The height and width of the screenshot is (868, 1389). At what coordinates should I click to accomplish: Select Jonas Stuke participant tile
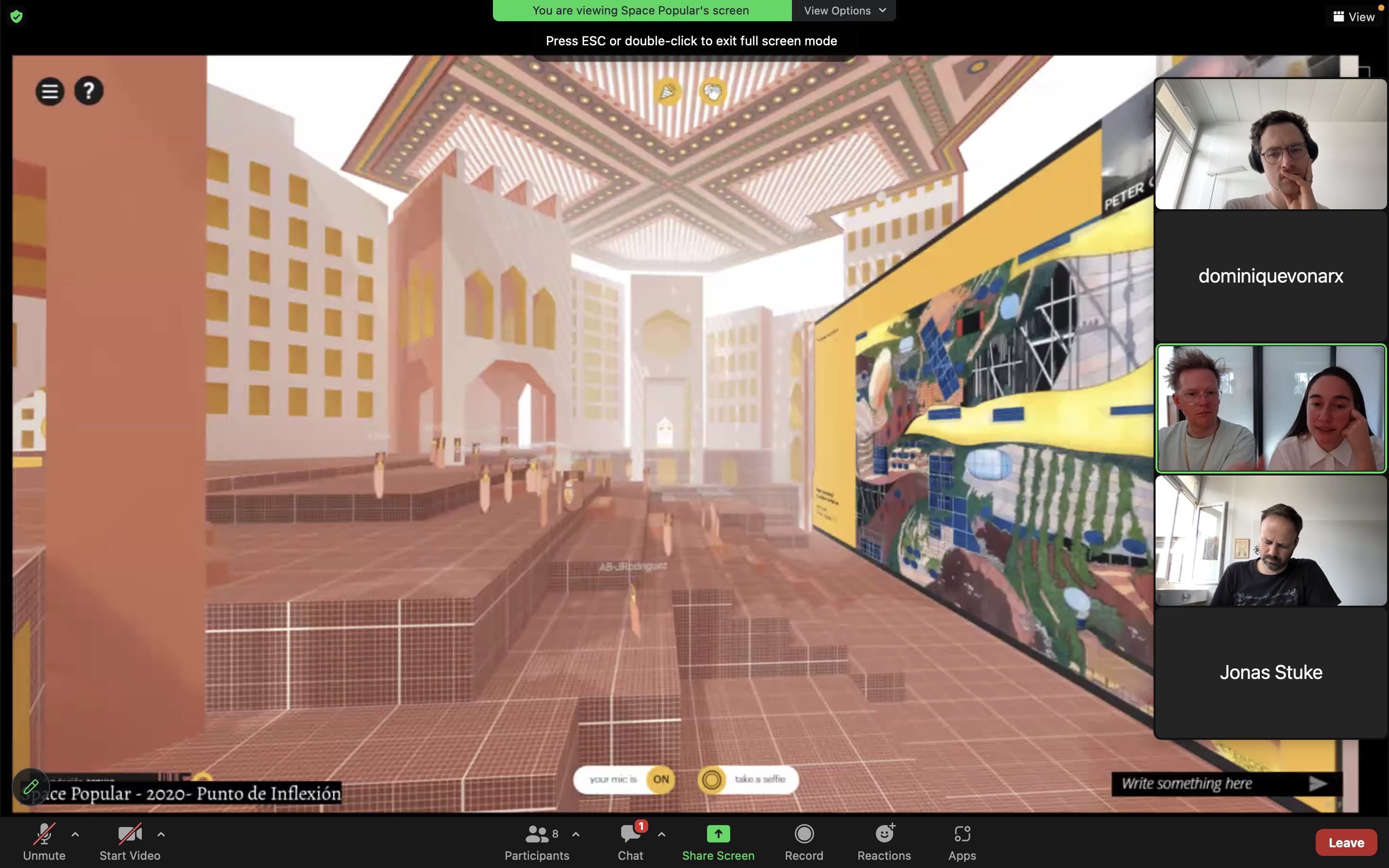[1270, 672]
